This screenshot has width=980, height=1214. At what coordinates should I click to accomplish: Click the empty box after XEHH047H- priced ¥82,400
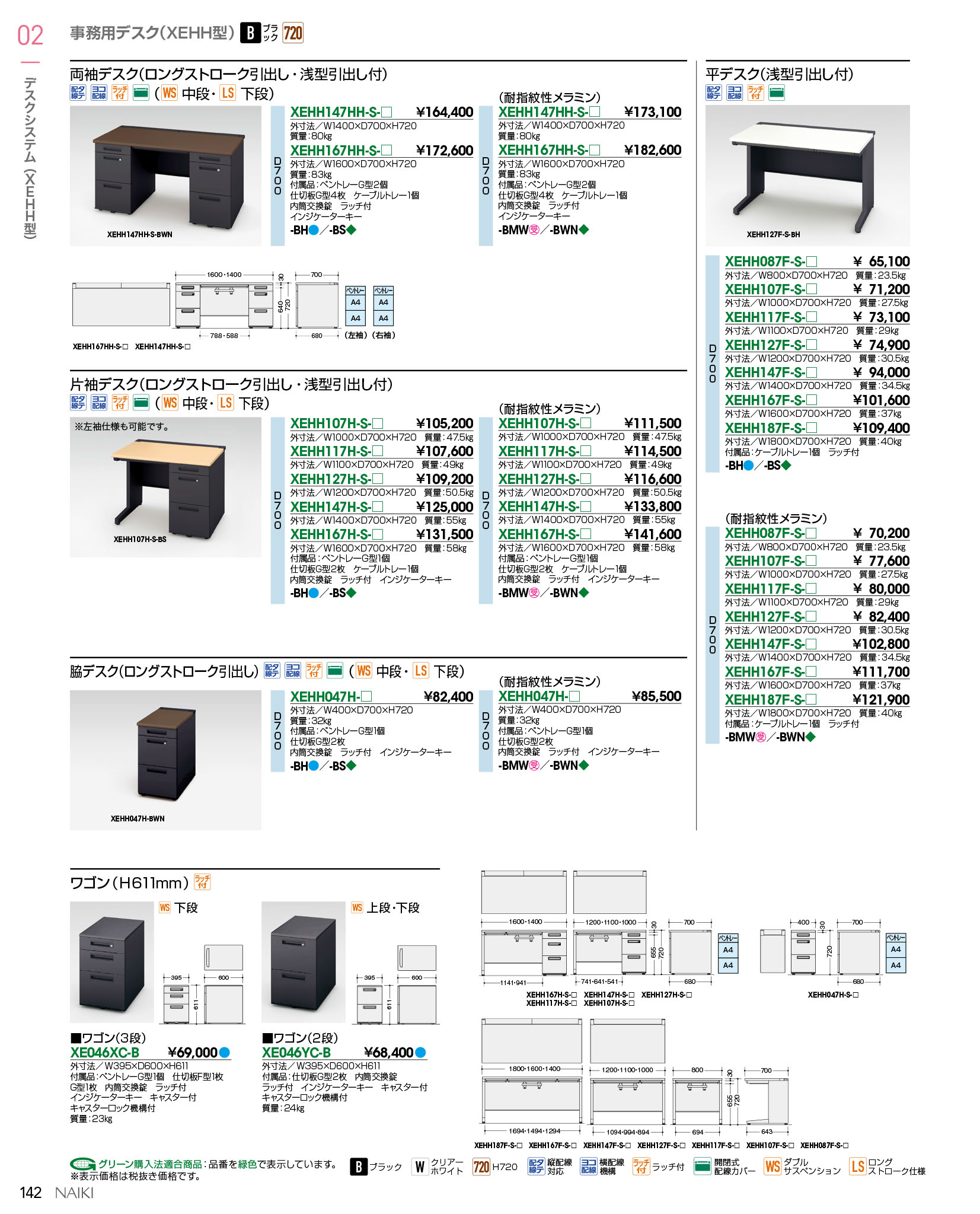tap(367, 696)
